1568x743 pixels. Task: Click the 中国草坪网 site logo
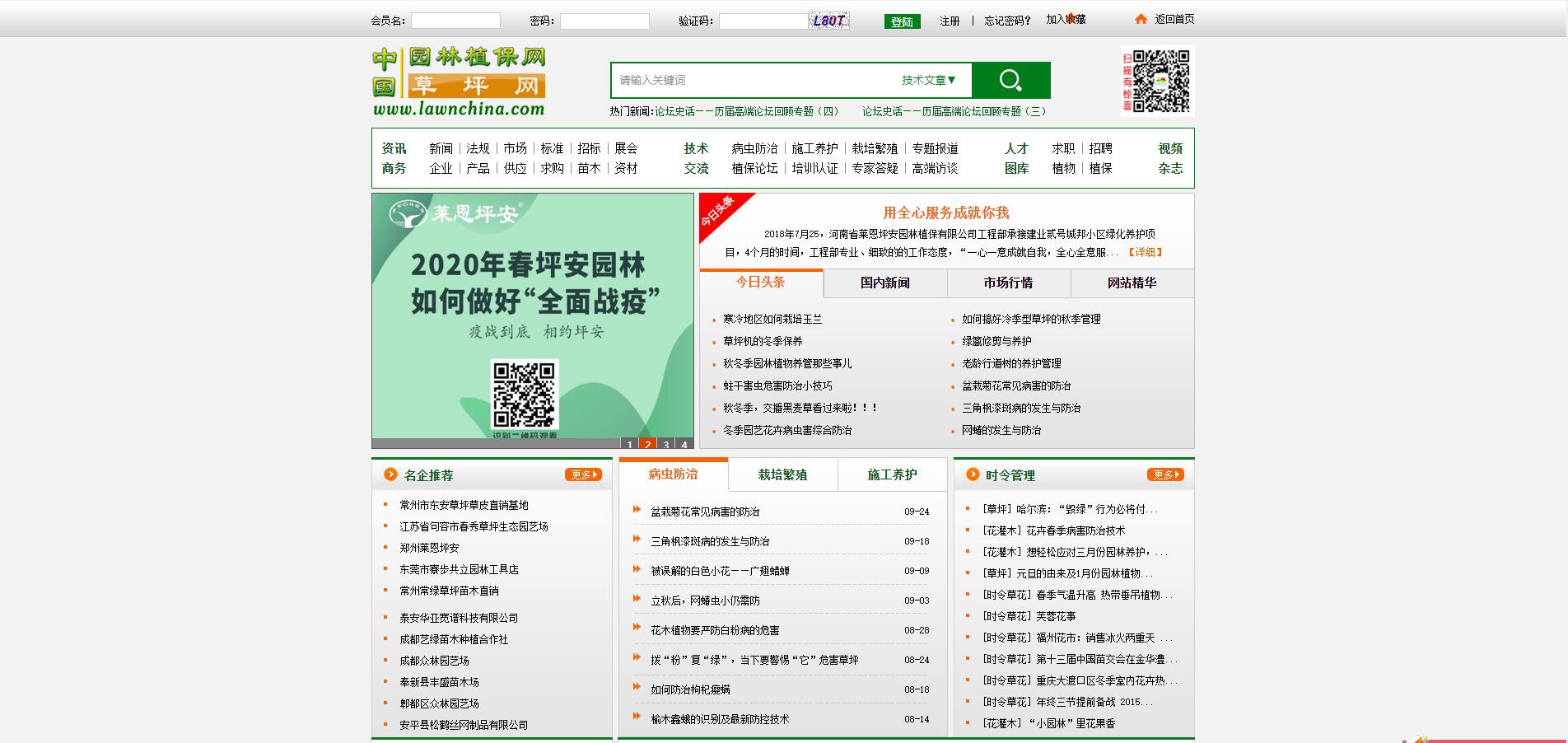[459, 81]
